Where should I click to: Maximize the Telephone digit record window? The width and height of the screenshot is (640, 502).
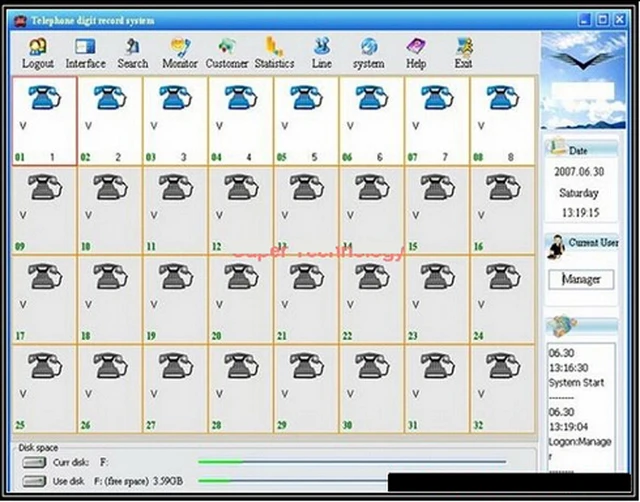tap(602, 19)
